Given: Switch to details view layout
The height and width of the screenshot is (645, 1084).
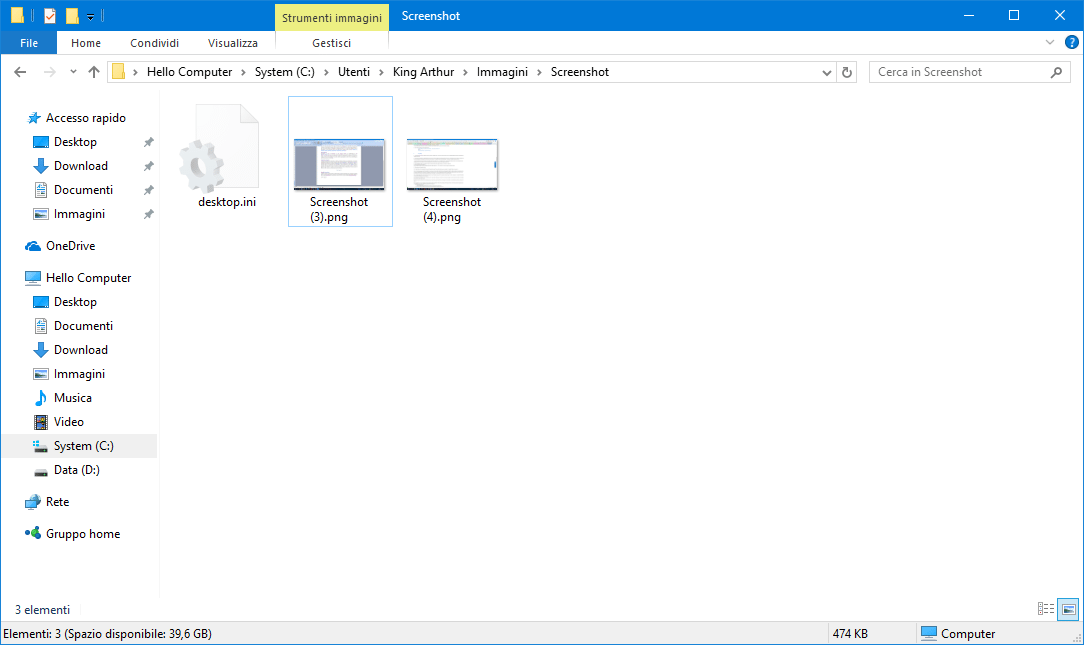Looking at the screenshot, I should (x=1046, y=609).
